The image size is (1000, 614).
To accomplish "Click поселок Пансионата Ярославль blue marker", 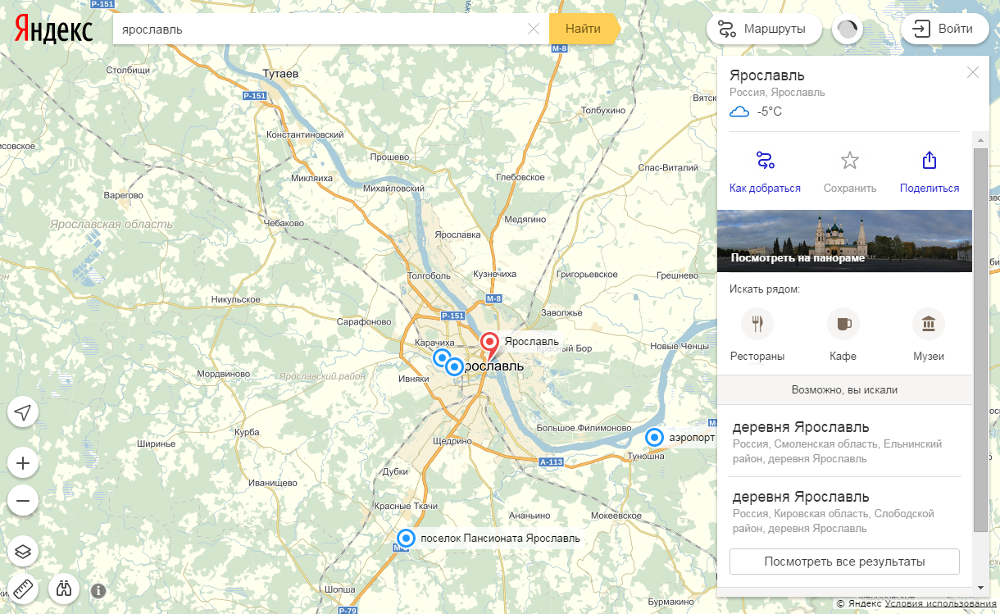I will click(x=406, y=538).
